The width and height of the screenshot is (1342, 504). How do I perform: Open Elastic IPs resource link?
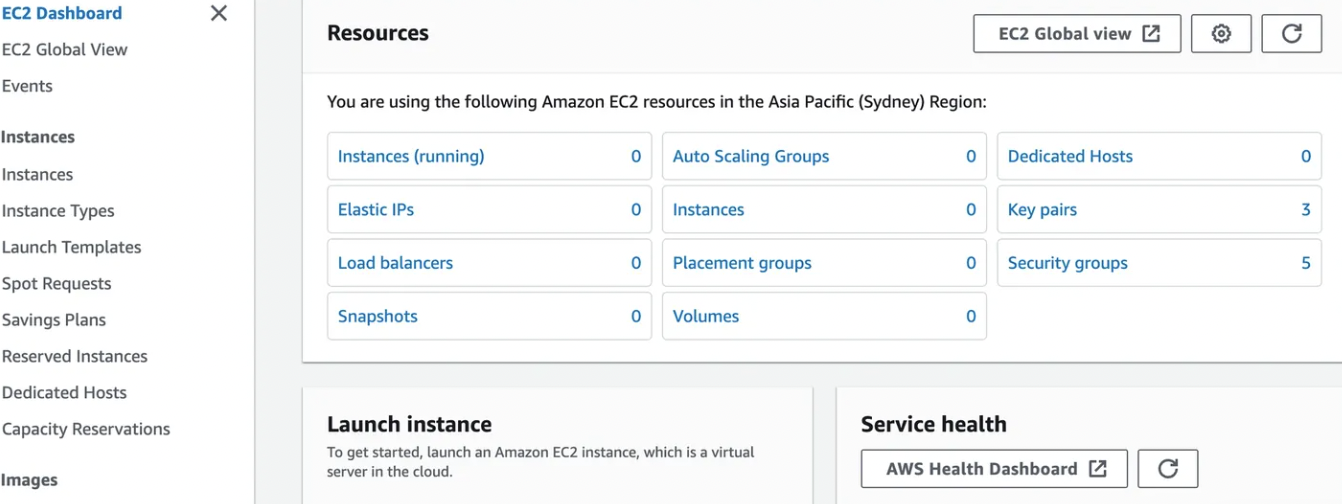click(376, 210)
